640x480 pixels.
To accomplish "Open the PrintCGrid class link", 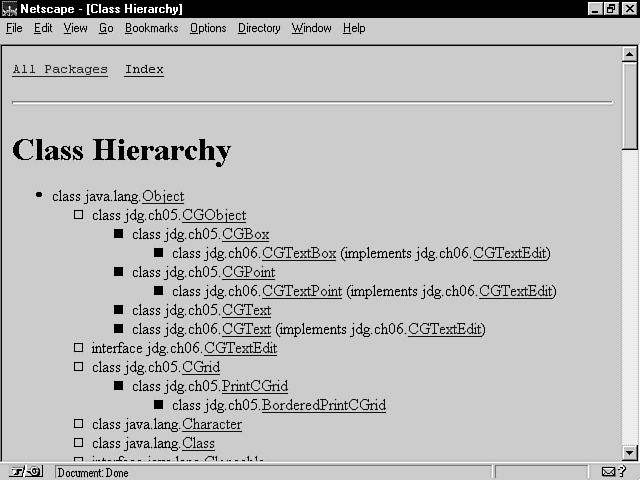I will coord(254,387).
